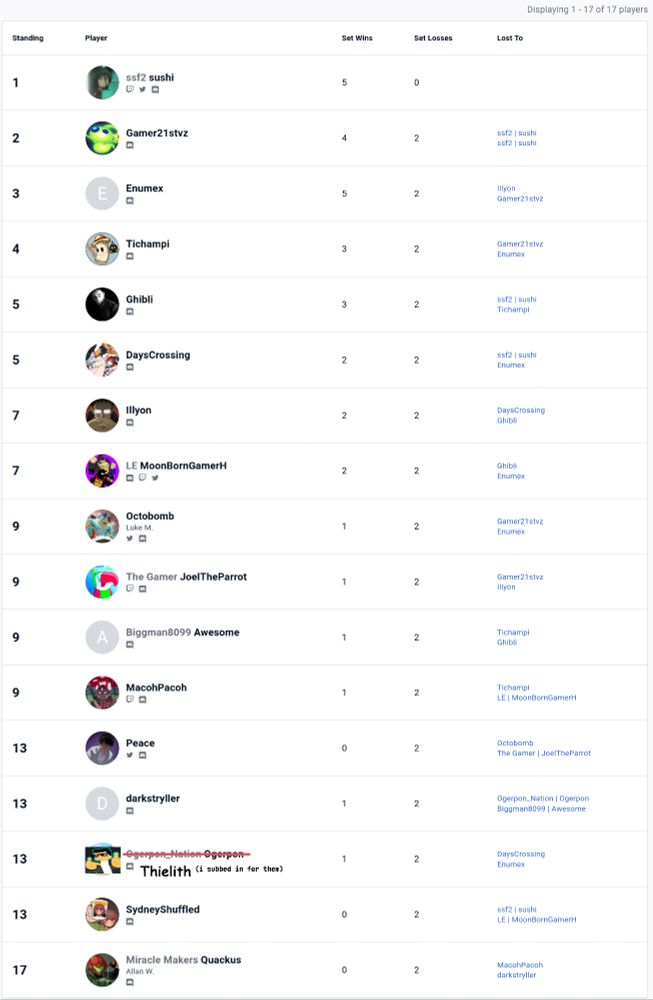The image size is (653, 1000).
Task: Open Octobomb link in Peace's Lost To
Action: point(515,743)
